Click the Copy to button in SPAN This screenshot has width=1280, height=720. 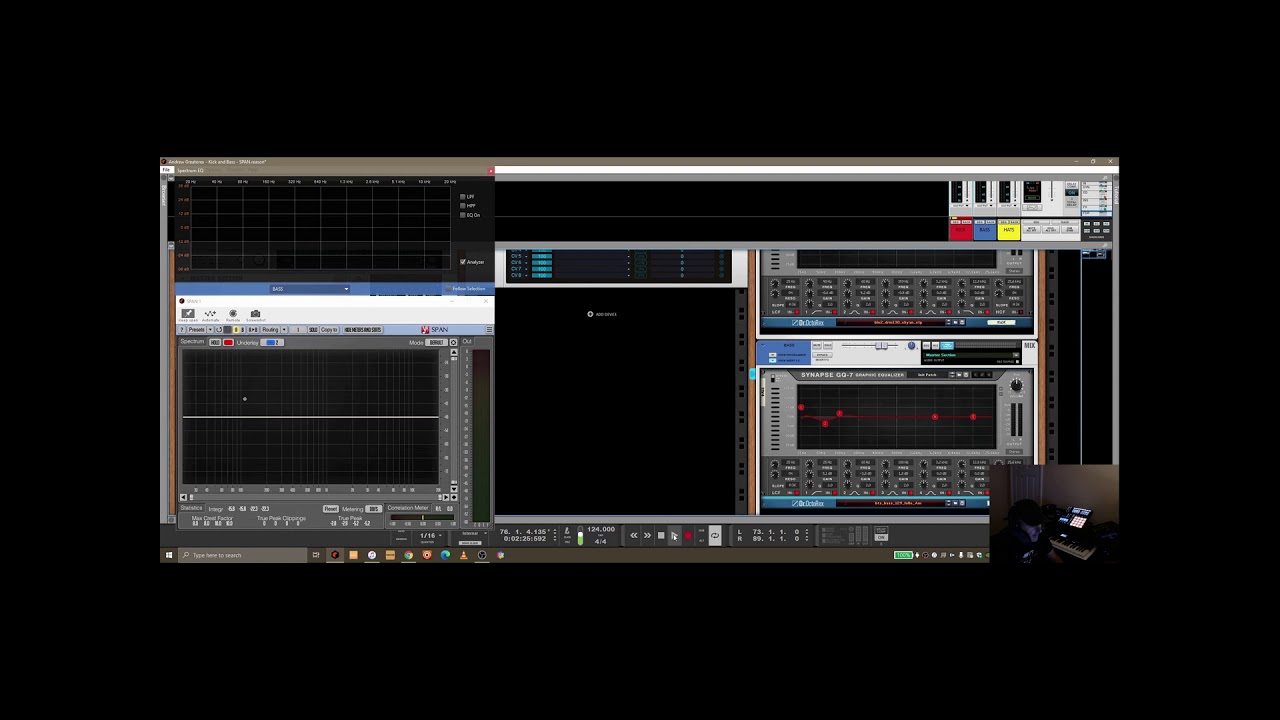(x=329, y=330)
